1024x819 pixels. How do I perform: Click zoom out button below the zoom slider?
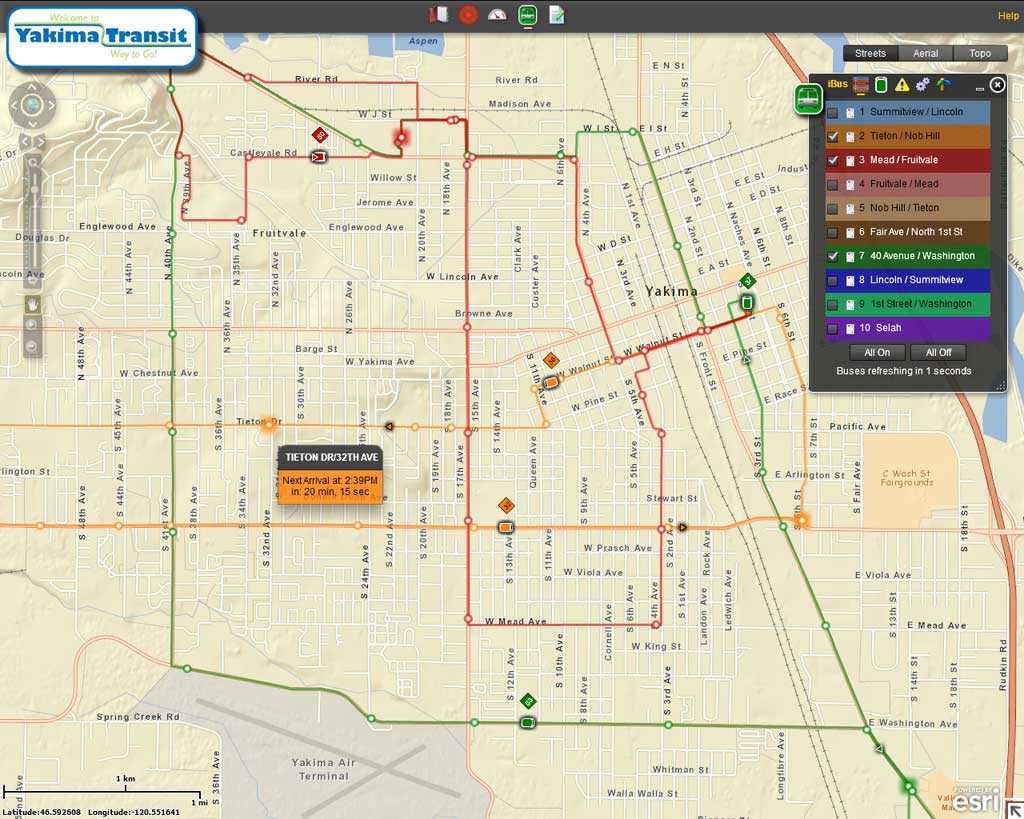coord(32,278)
